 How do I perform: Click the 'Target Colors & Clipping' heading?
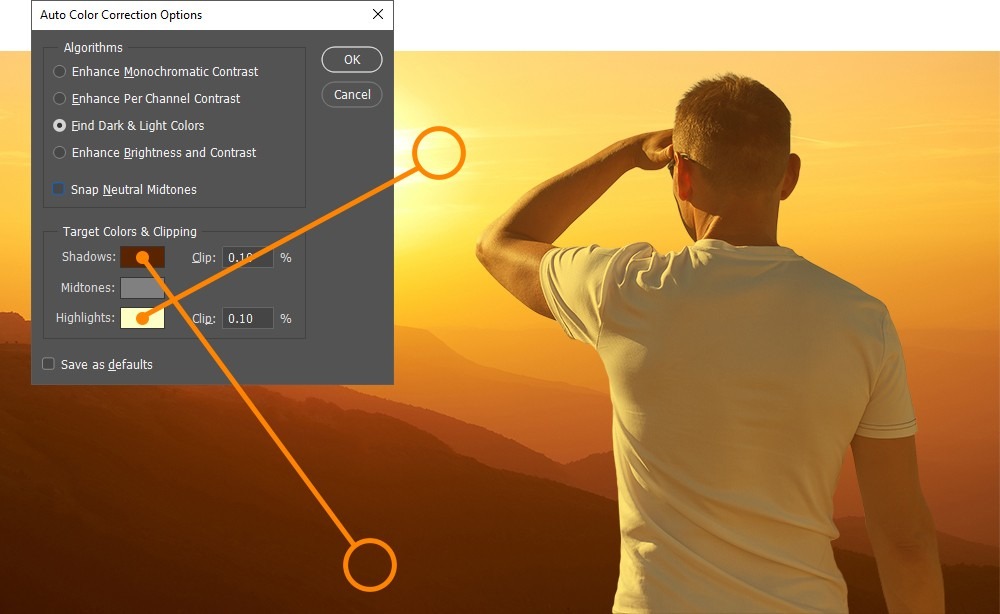click(129, 231)
